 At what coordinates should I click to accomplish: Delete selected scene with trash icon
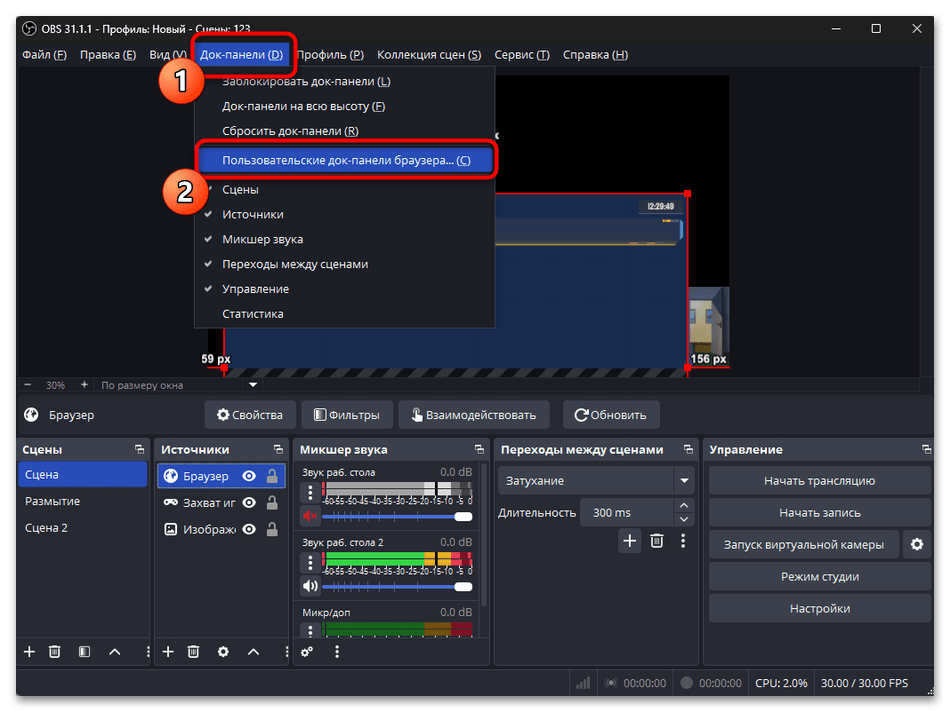coord(55,652)
